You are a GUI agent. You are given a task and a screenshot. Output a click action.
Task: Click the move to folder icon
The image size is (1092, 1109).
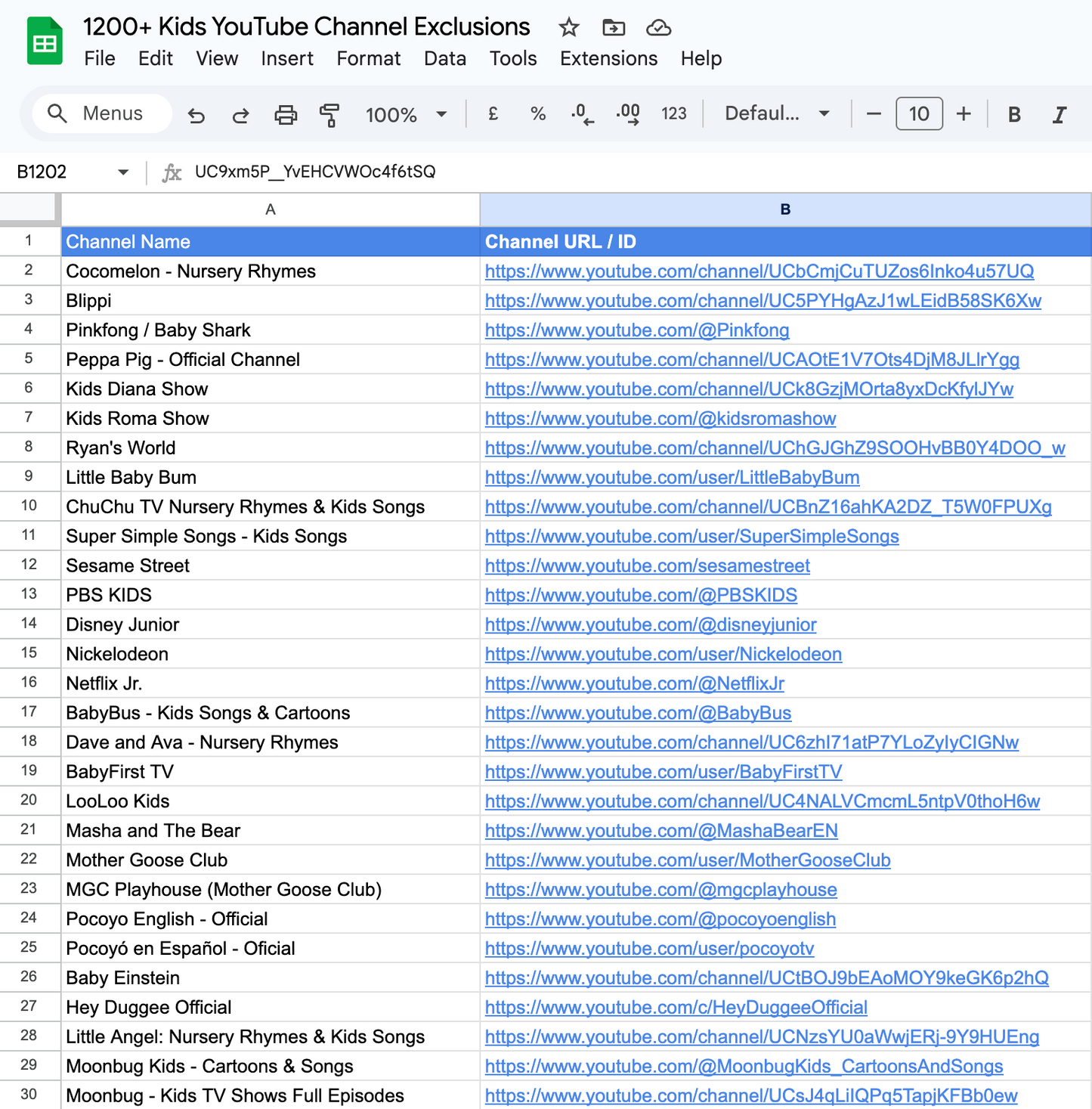[x=613, y=28]
